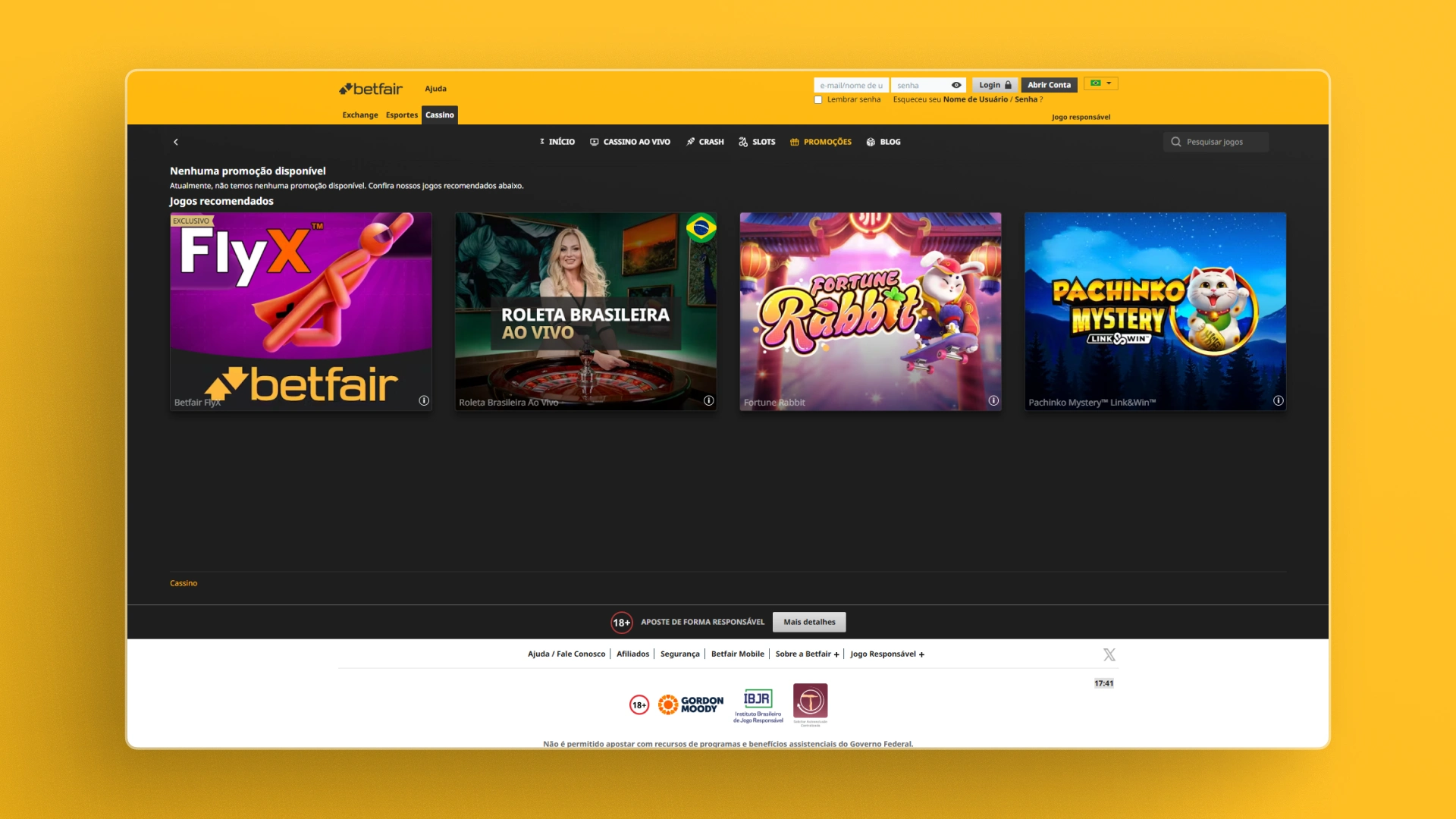Screen dimensions: 1456x819
Task: Open the FlyX game thumbnail
Action: coord(301,312)
